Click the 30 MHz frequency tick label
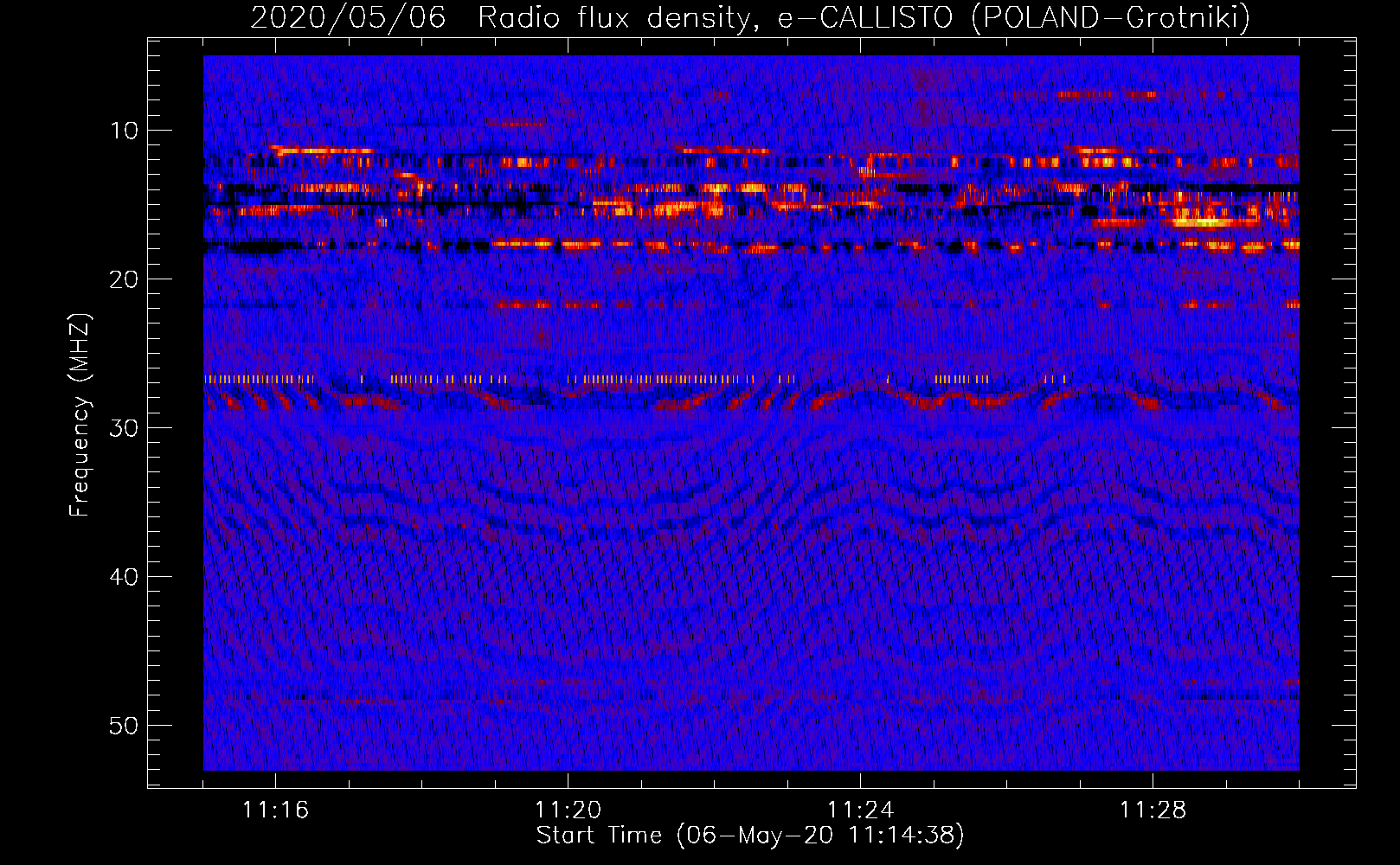This screenshot has height=865, width=1400. 125,428
